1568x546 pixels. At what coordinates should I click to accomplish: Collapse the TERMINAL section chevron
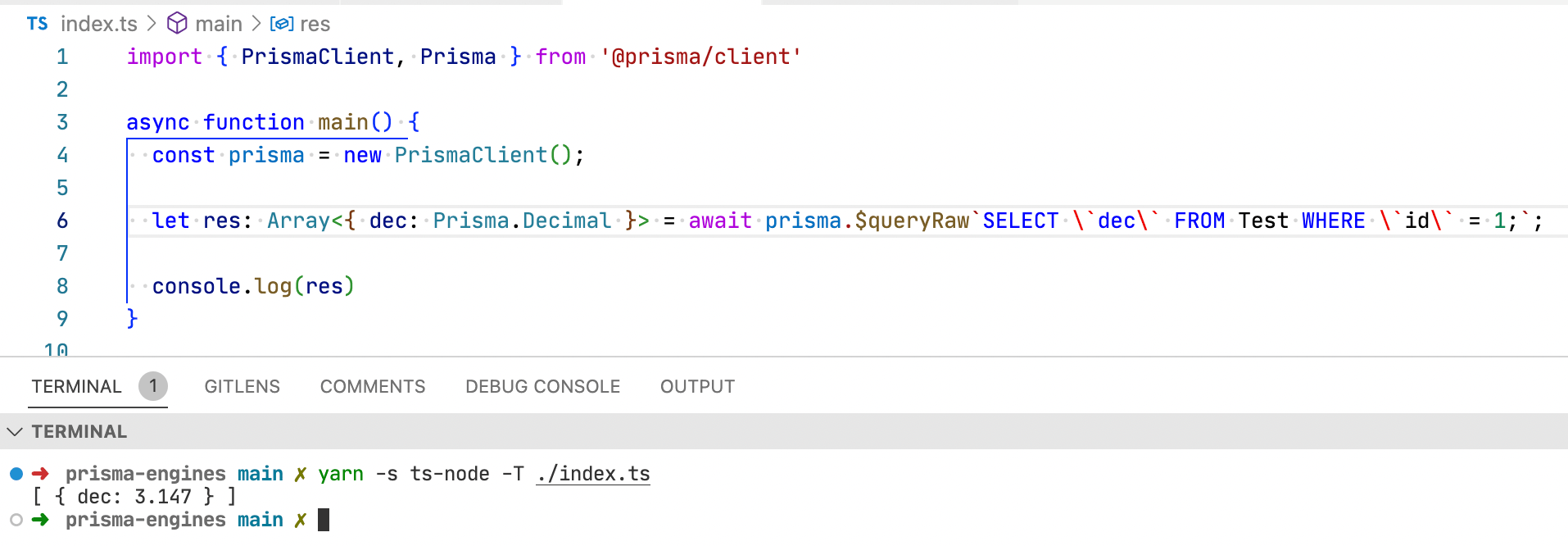pyautogui.click(x=15, y=431)
